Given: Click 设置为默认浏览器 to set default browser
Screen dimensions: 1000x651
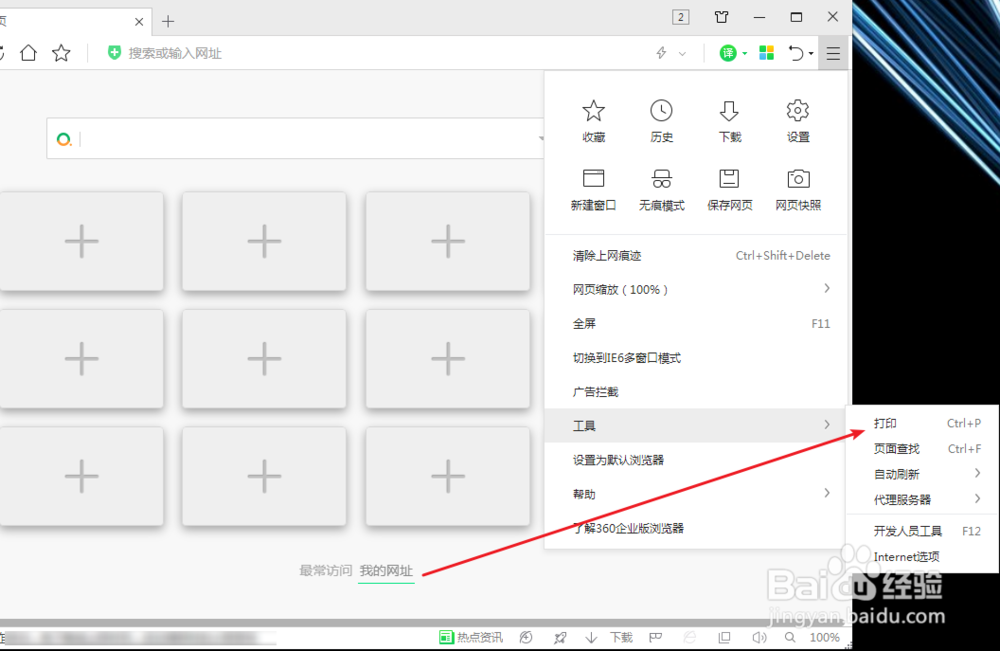Looking at the screenshot, I should [x=627, y=458].
